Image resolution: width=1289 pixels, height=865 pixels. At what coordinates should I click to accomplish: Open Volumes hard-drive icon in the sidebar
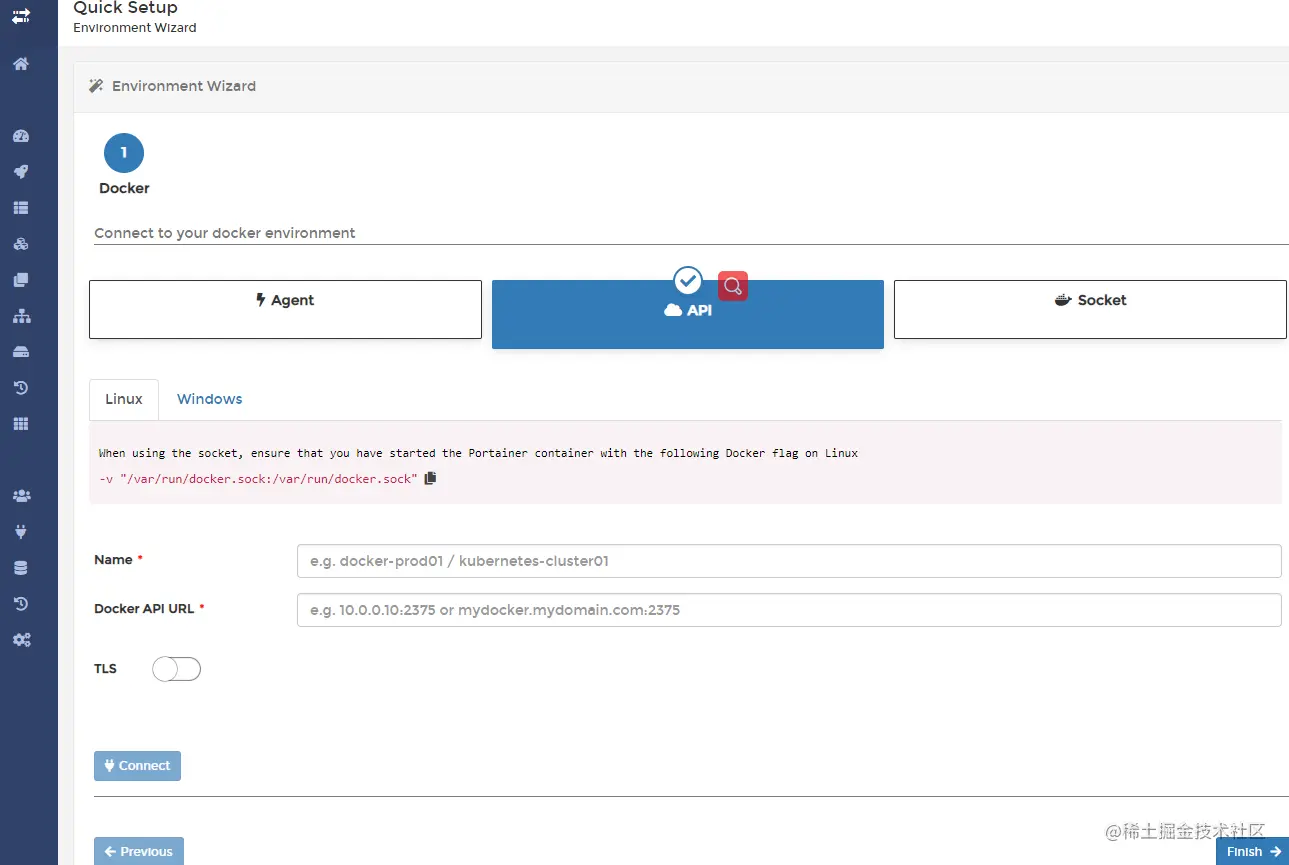tap(21, 352)
